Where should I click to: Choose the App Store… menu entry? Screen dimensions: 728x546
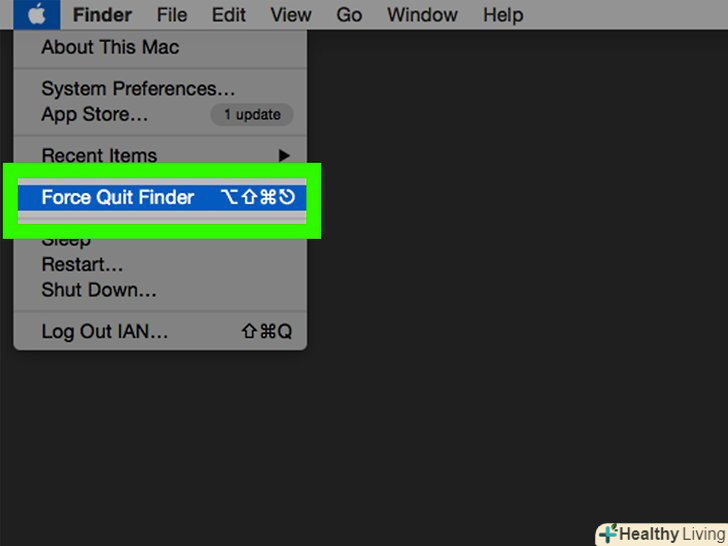[94, 114]
